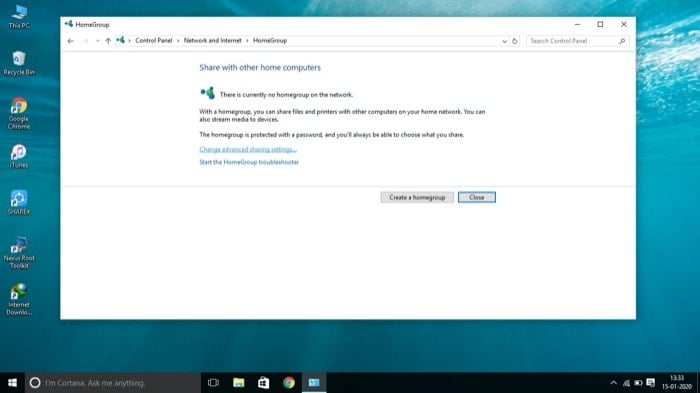The image size is (700, 393).
Task: Open Change advanced sharing settings link
Action: pos(248,149)
